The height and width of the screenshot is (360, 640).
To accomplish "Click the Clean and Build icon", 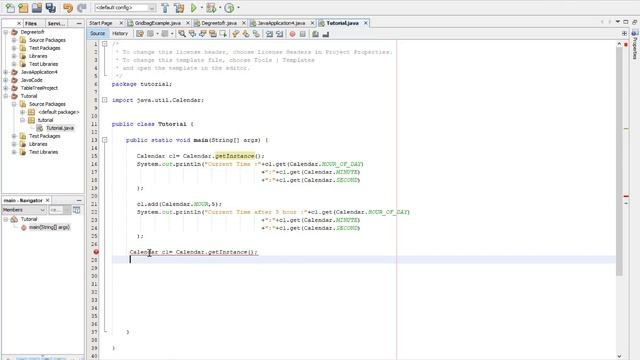I will [x=179, y=8].
